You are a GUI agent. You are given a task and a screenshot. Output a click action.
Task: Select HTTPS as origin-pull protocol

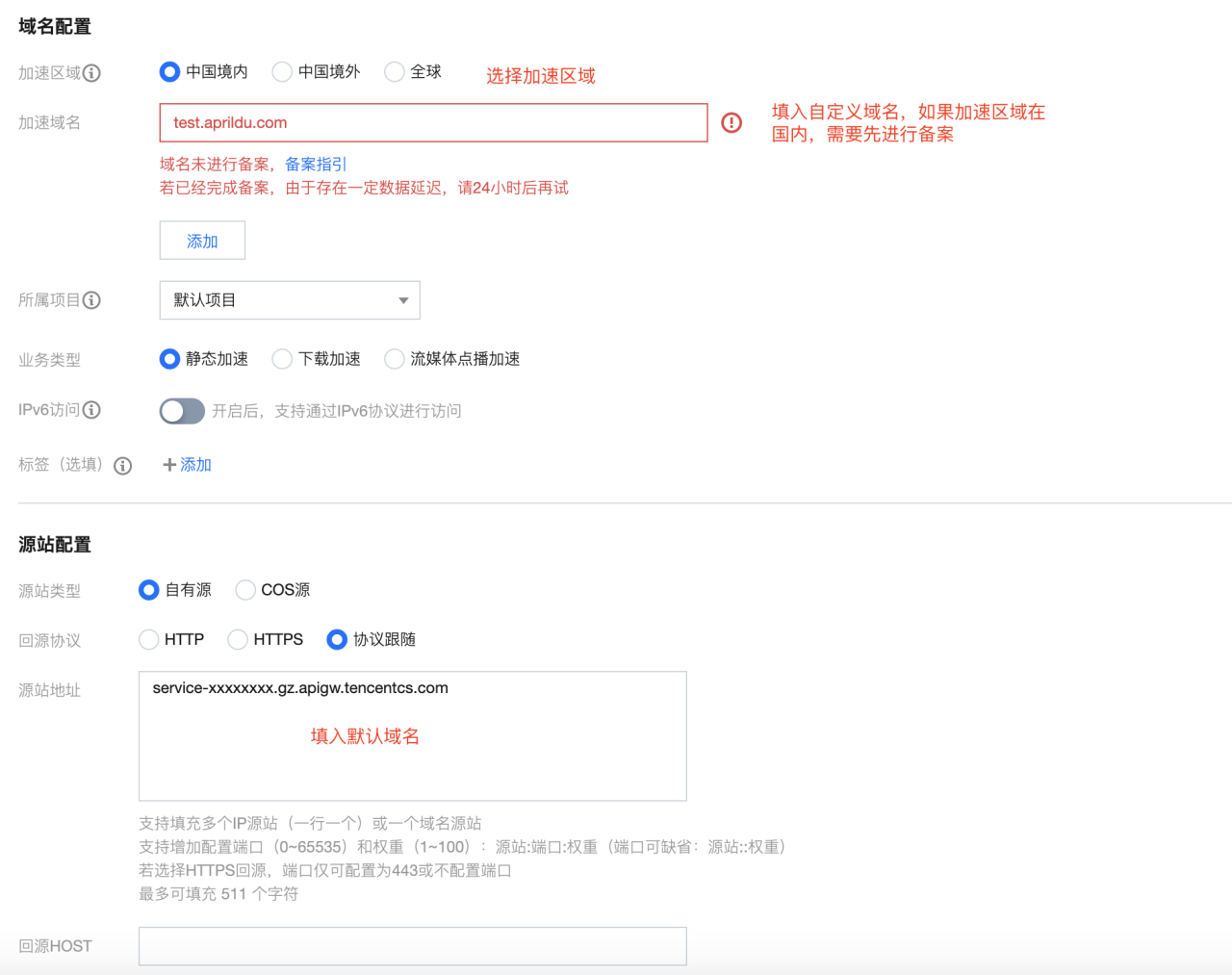pyautogui.click(x=237, y=639)
